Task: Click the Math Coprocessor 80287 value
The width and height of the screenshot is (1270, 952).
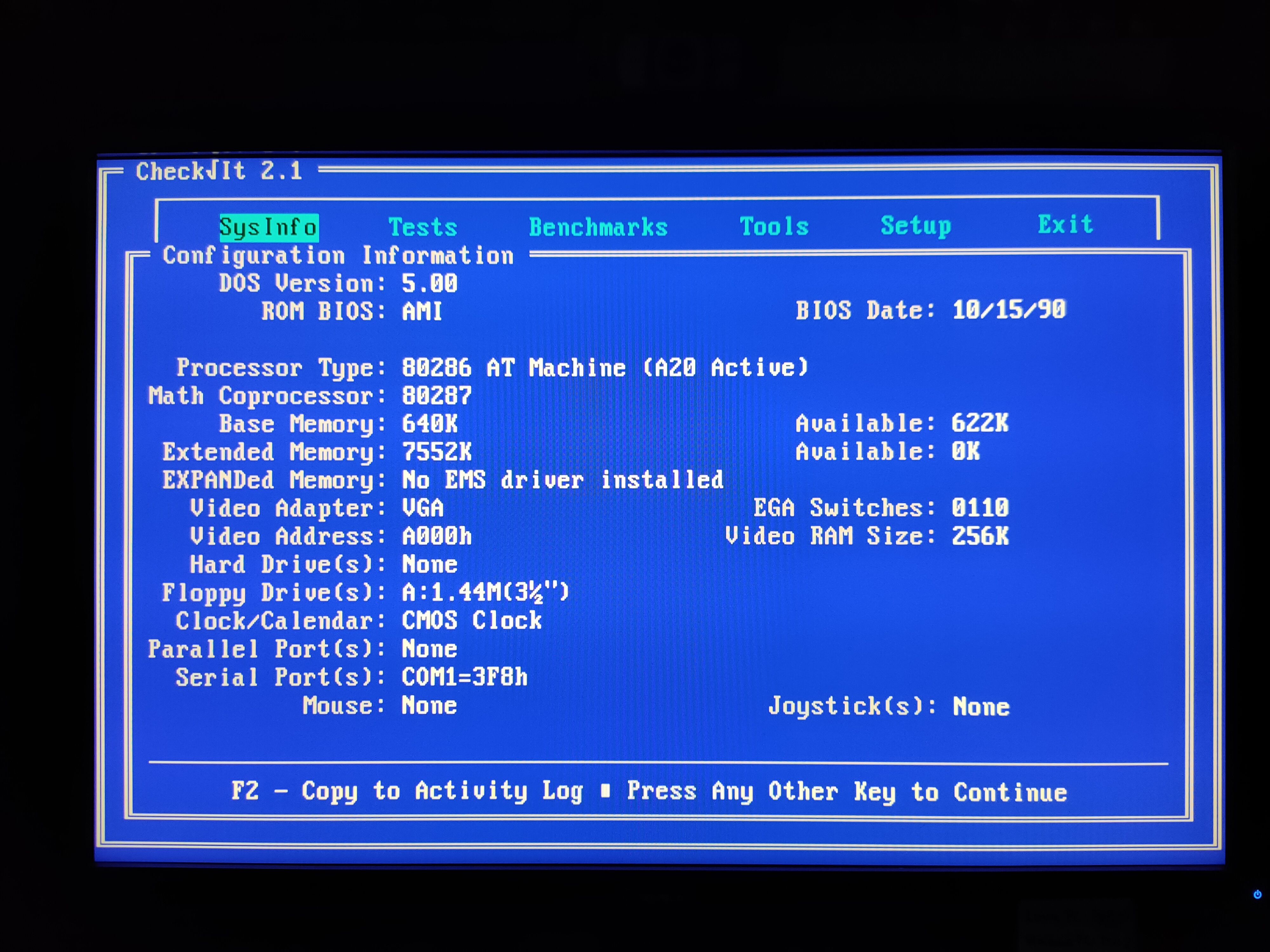Action: click(x=436, y=395)
